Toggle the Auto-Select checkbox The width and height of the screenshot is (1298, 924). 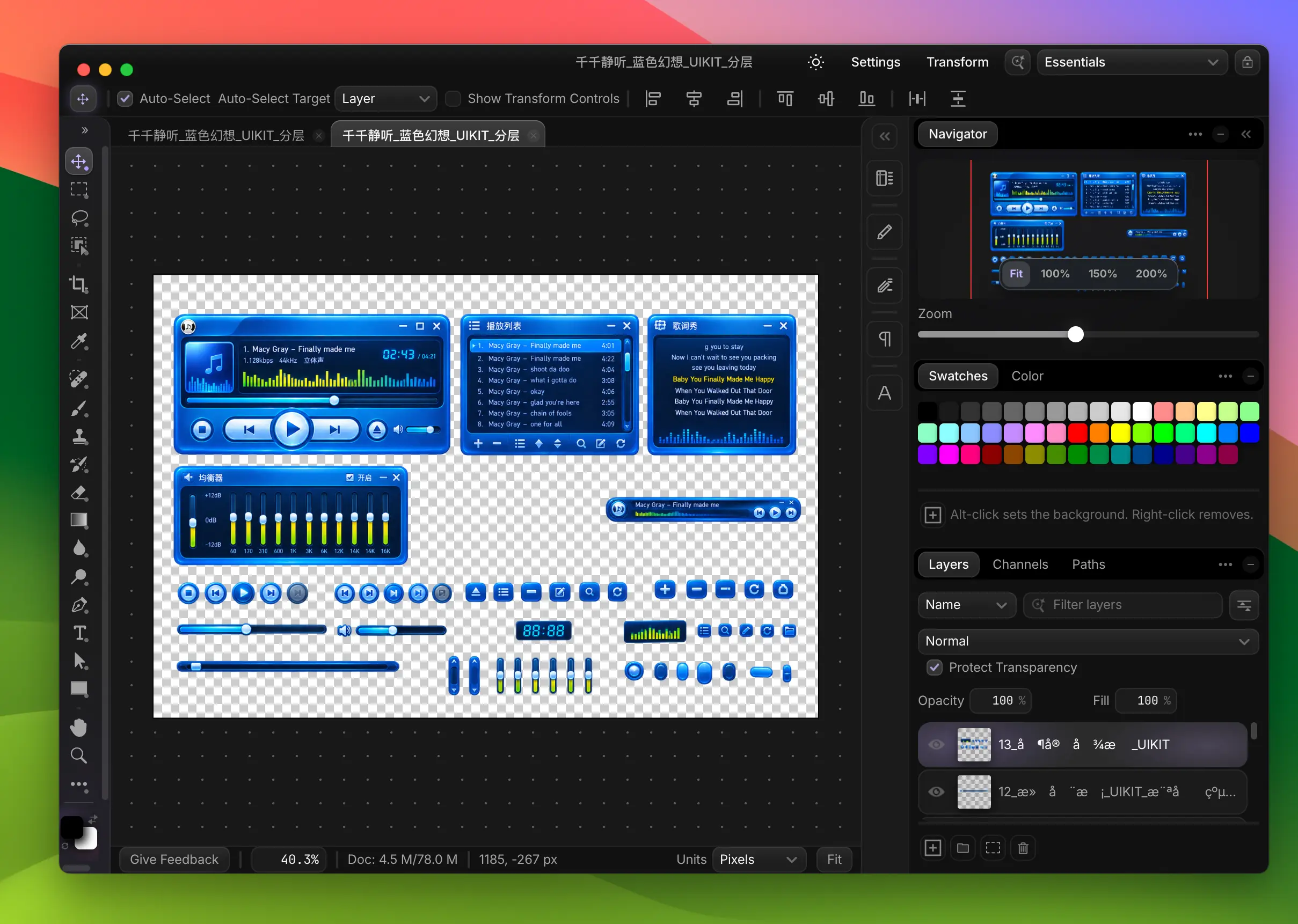[125, 98]
